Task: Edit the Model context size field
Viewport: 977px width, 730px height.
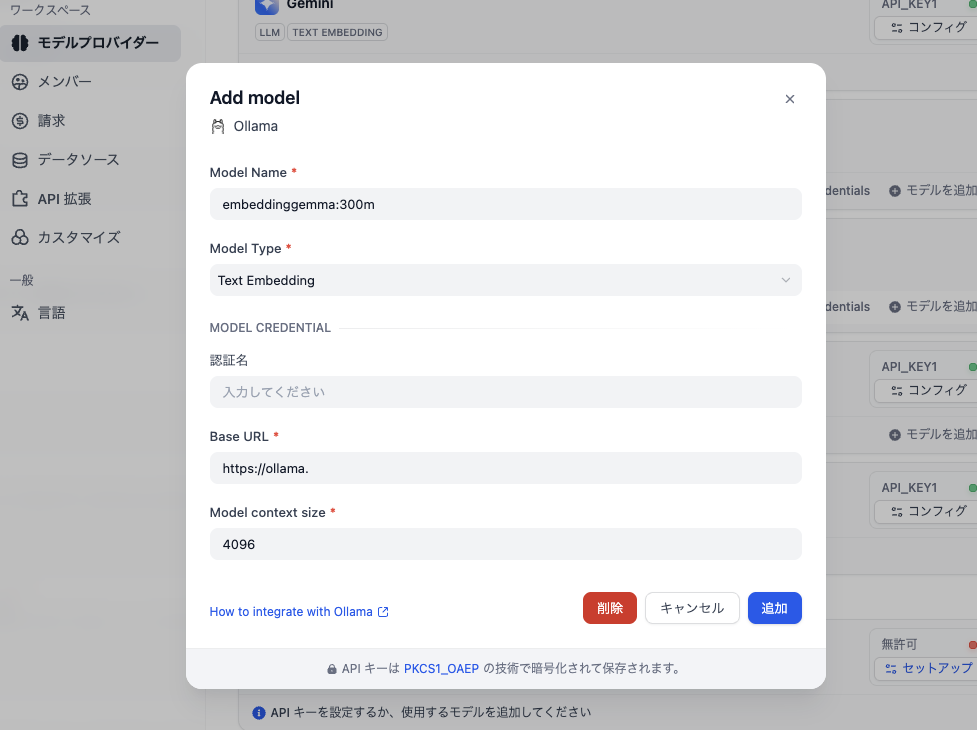Action: (505, 544)
